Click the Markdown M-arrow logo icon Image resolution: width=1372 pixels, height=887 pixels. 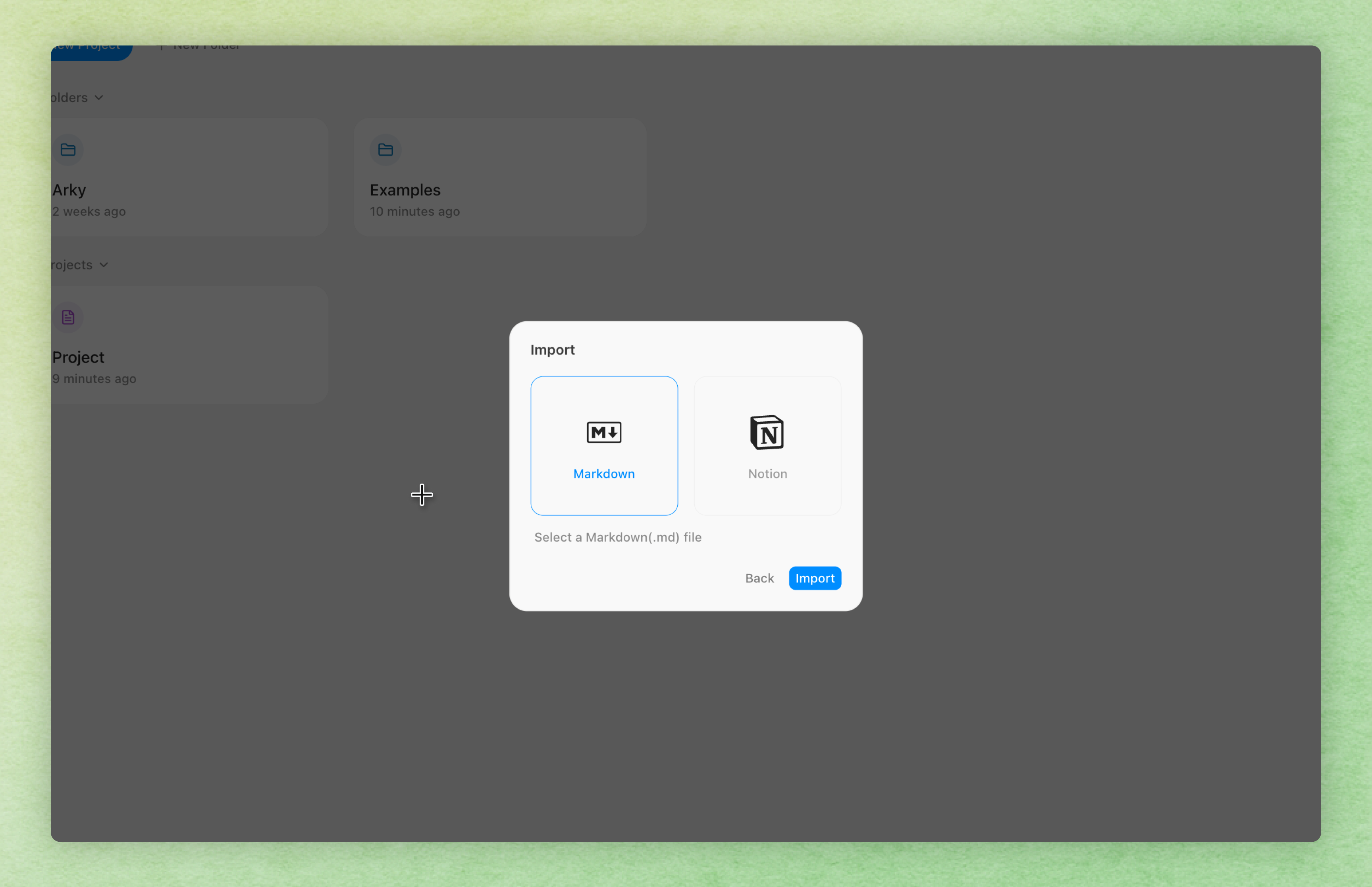click(603, 432)
